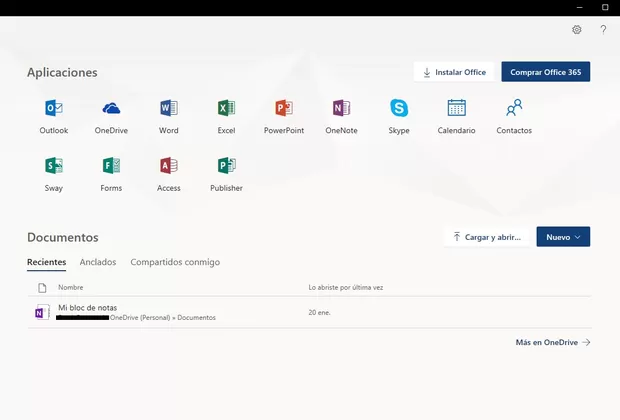Viewport: 620px width, 420px height.
Task: Expand the Nuevo dropdown
Action: pos(563,237)
